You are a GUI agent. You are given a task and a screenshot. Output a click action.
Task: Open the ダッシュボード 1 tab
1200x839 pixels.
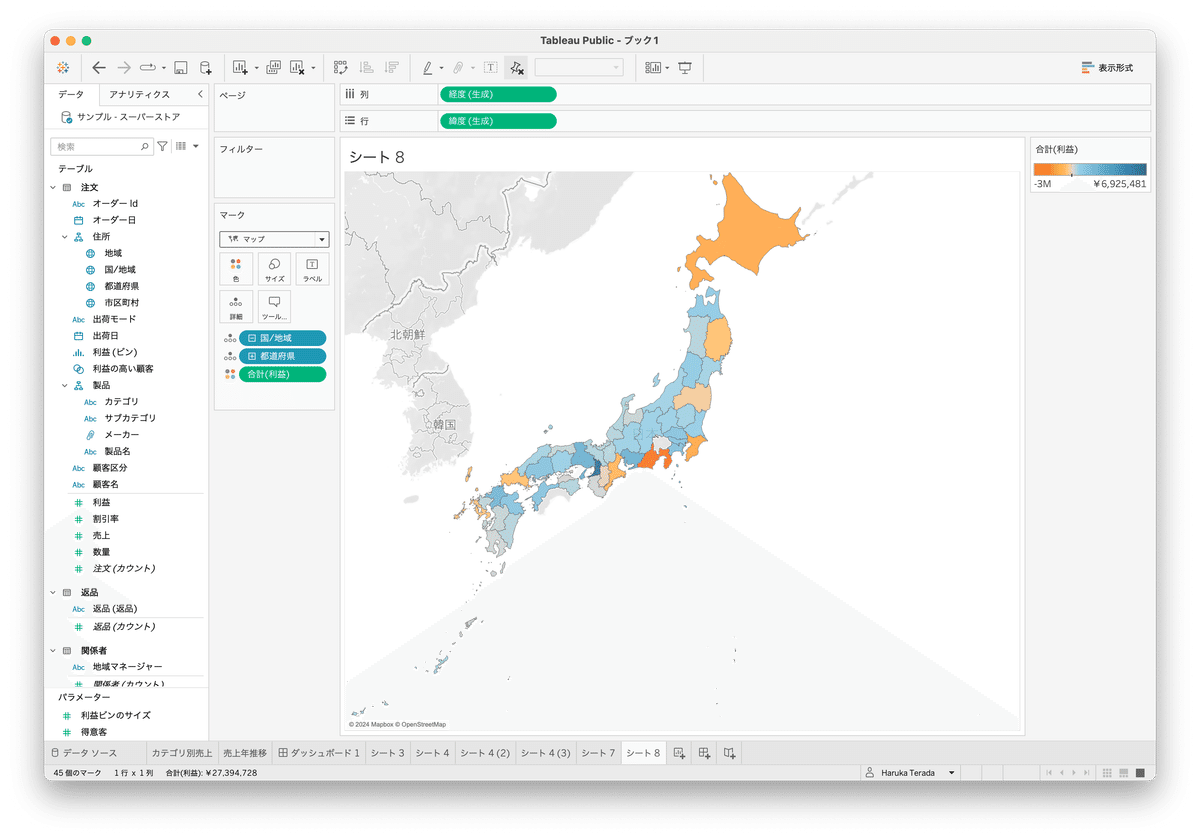click(319, 753)
